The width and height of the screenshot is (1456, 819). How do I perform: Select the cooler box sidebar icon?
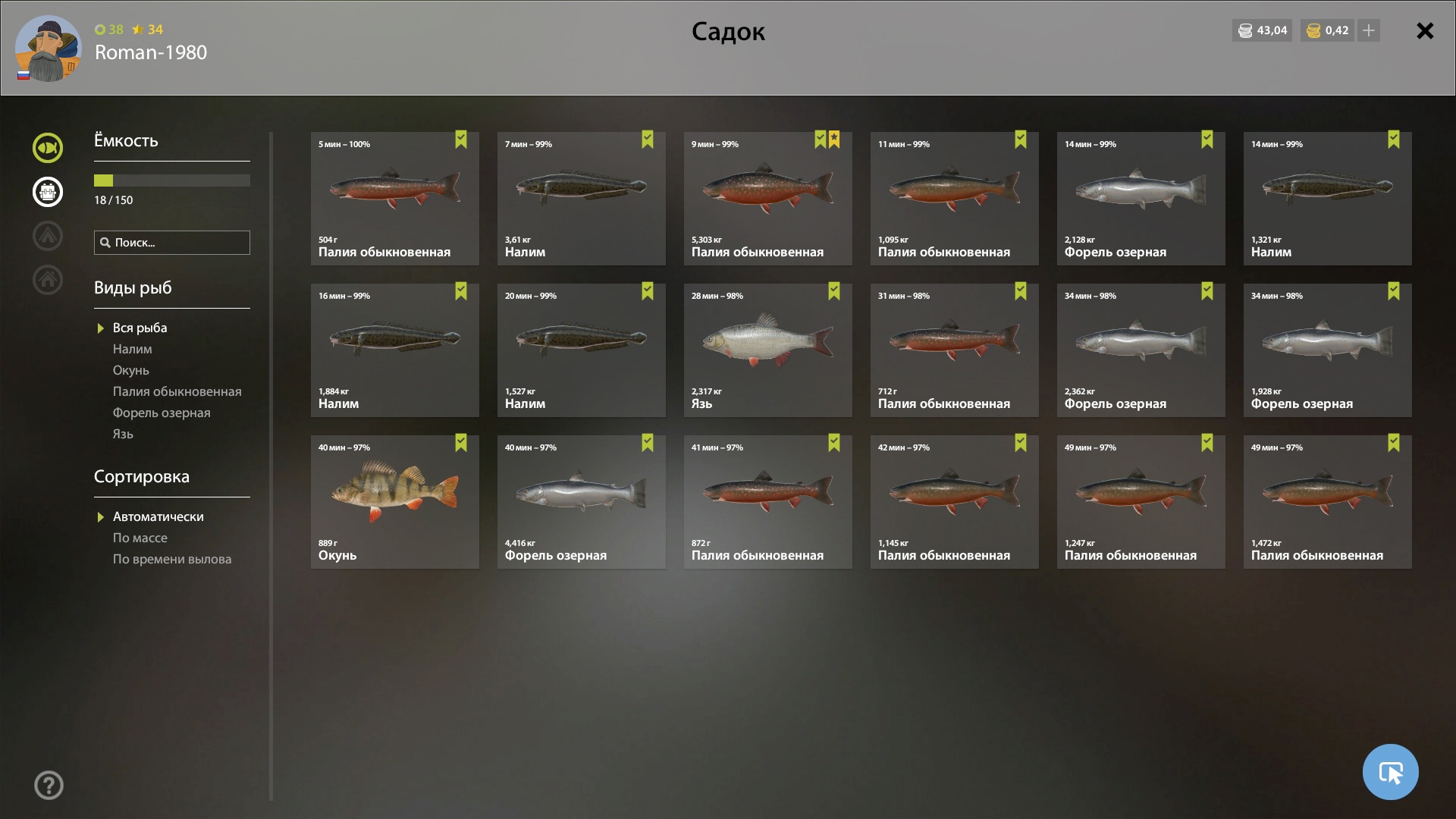[47, 192]
